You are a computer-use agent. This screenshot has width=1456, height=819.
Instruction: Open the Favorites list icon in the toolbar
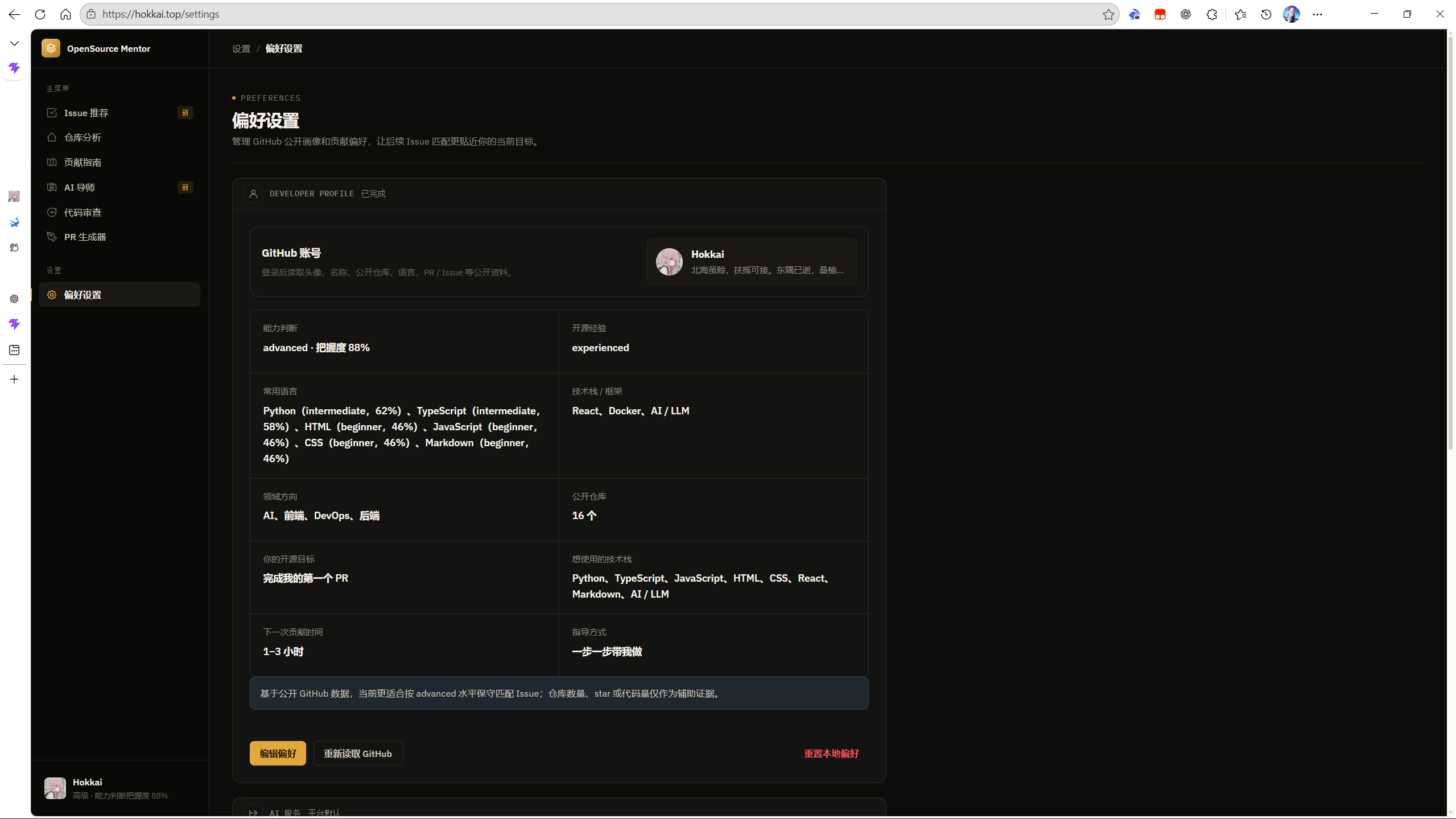[1240, 14]
